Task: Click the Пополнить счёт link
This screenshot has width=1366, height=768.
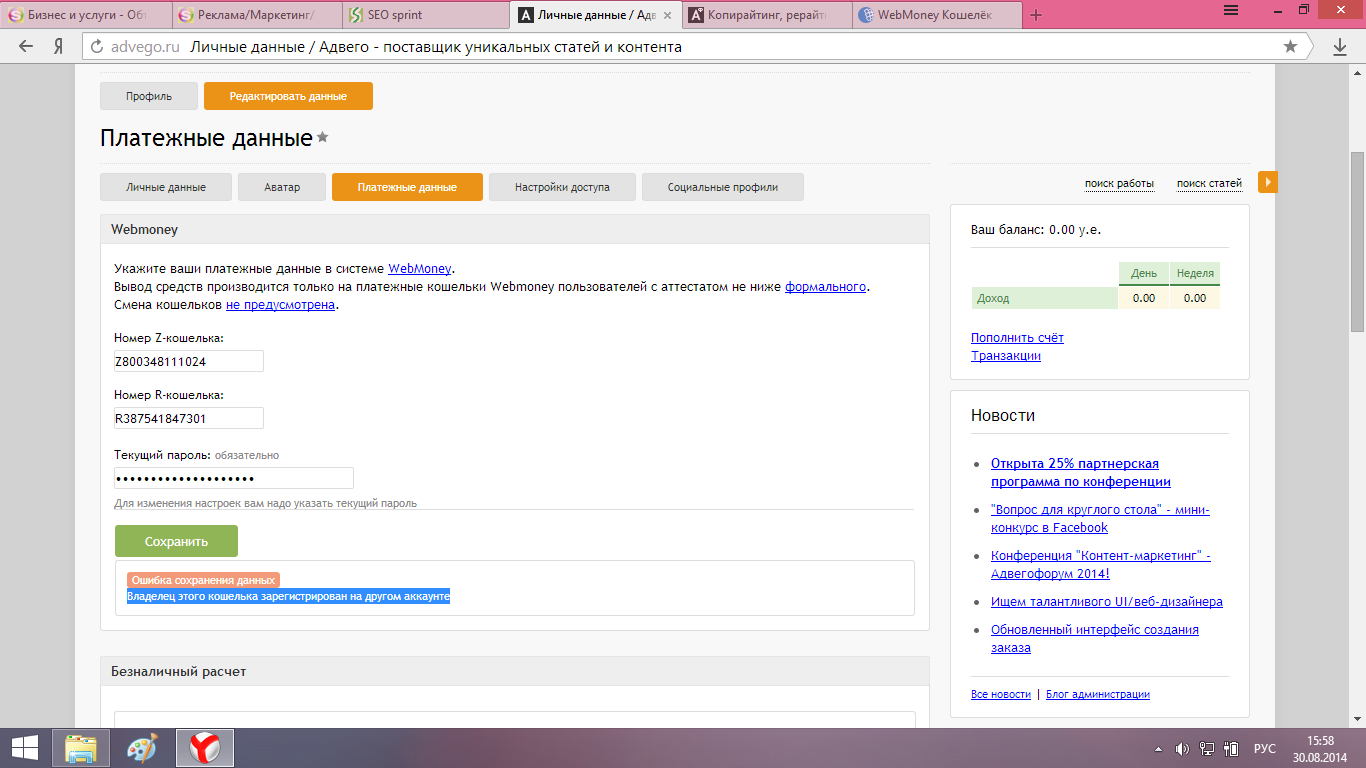Action: tap(1017, 338)
